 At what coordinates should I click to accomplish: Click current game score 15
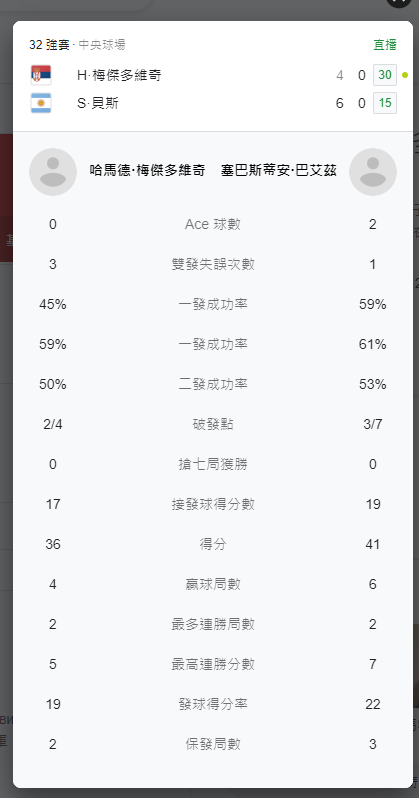pos(385,103)
